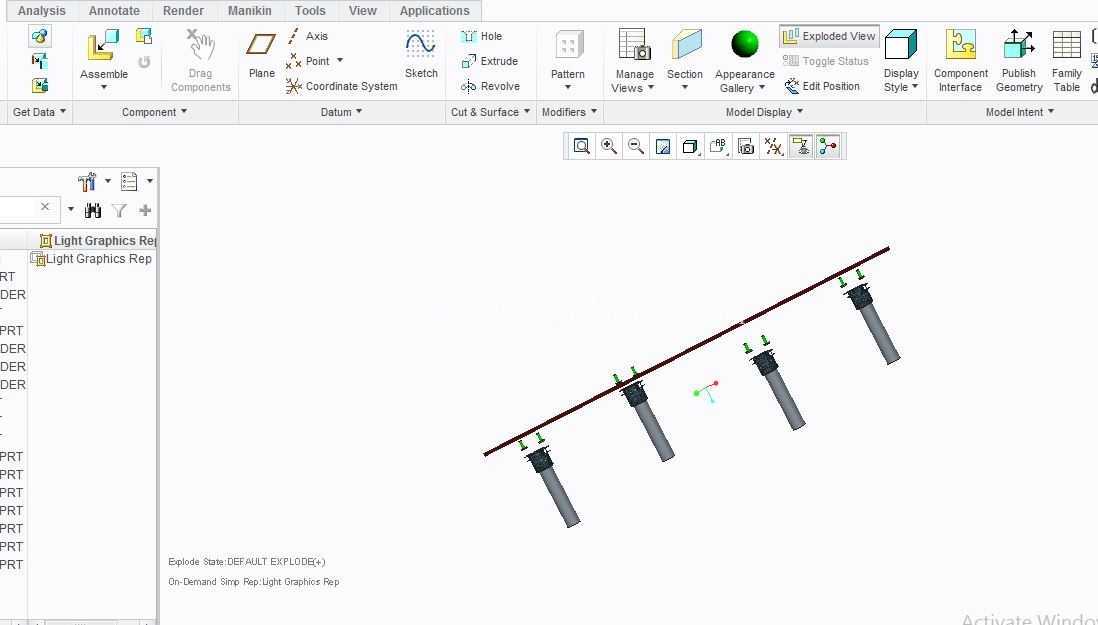Viewport: 1098px width, 625px height.
Task: Click the spin center marker in the graphics area
Action: tap(707, 391)
